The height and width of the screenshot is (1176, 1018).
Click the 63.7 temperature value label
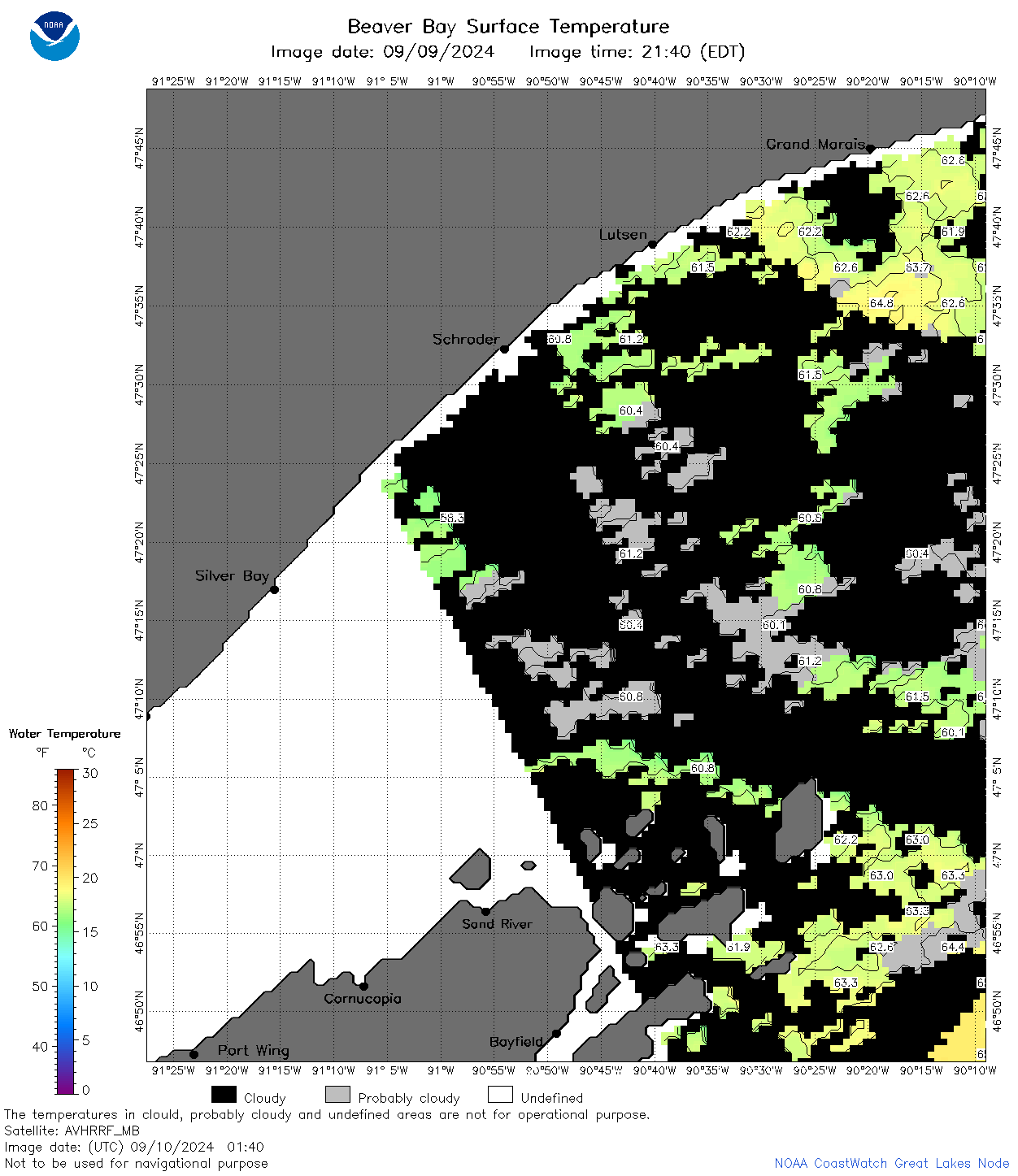[917, 267]
